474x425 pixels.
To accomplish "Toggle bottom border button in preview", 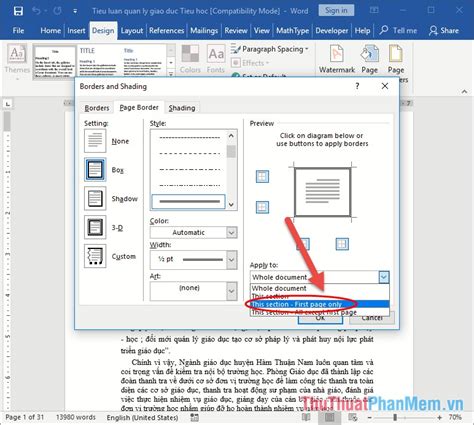I will pos(262,207).
